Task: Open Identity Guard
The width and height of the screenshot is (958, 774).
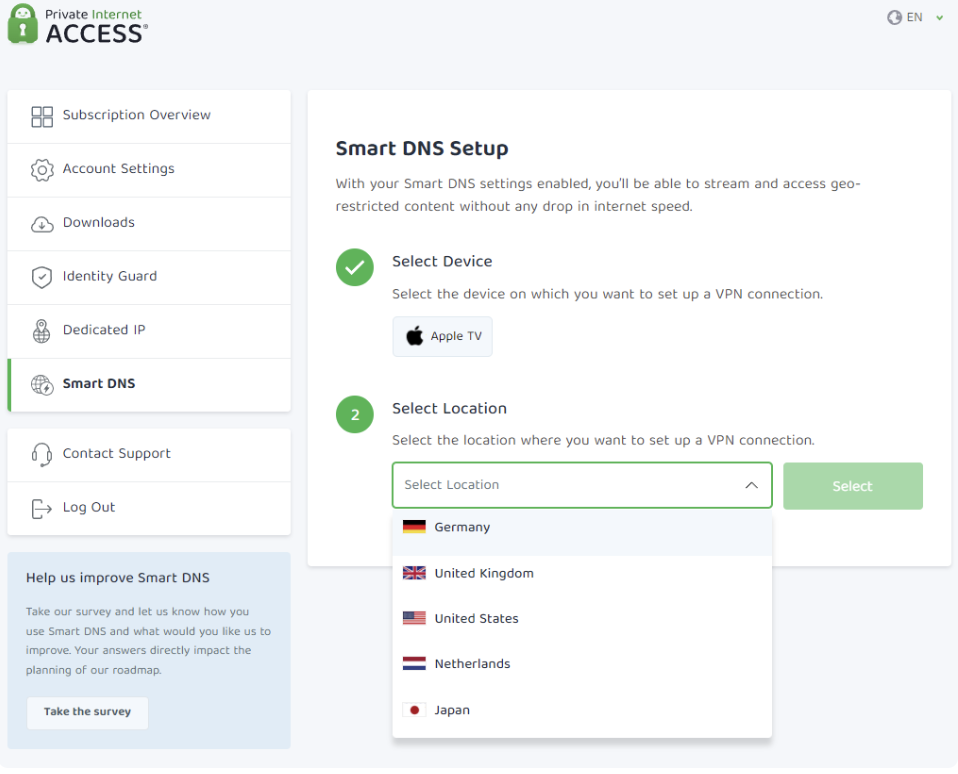Action: pyautogui.click(x=149, y=277)
